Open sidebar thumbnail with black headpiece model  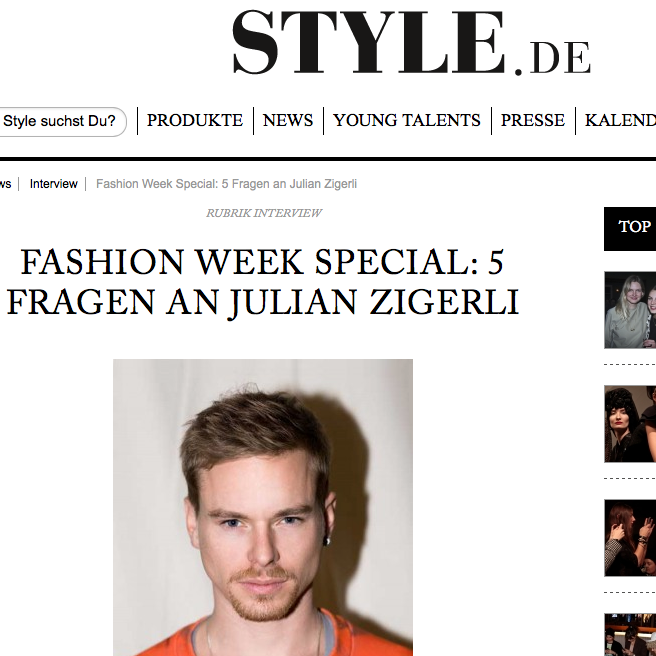pyautogui.click(x=630, y=424)
